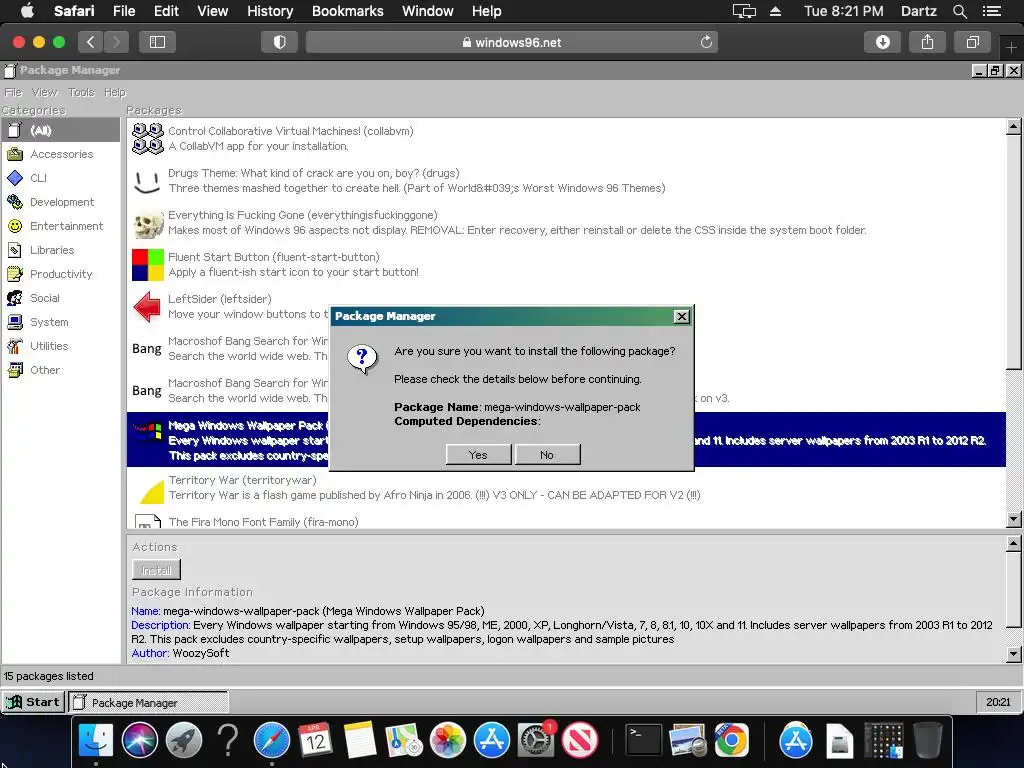The image size is (1024, 768).
Task: Toggle the Safari sidebar
Action: point(157,42)
